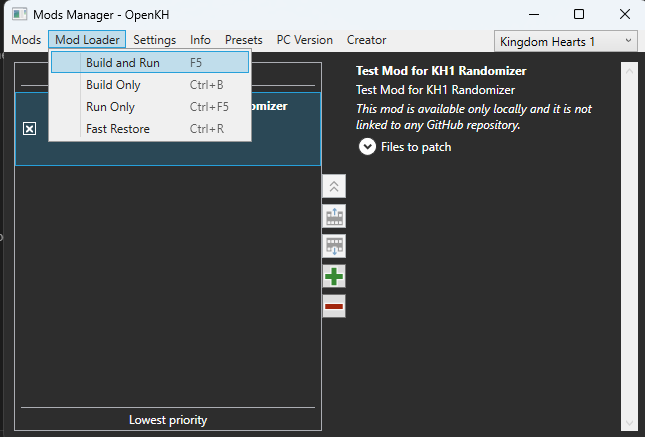The height and width of the screenshot is (437, 645).
Task: Expand the Files to patch section
Action: [367, 146]
